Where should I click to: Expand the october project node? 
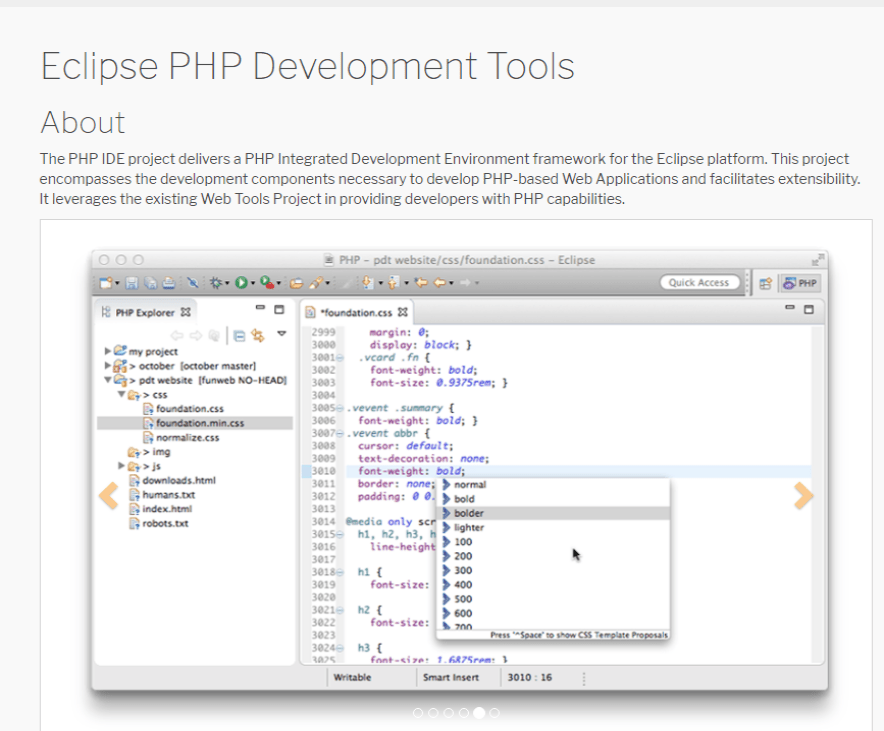(108, 366)
